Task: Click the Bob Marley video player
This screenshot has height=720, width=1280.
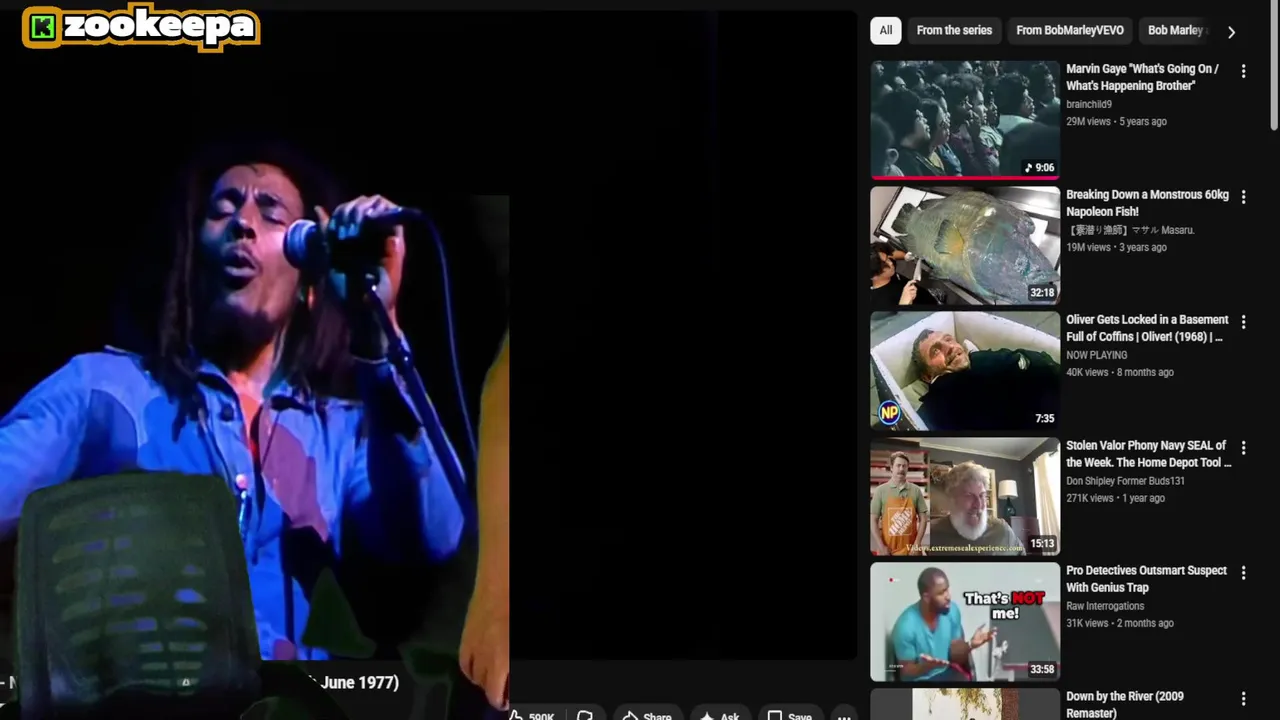Action: 428,335
